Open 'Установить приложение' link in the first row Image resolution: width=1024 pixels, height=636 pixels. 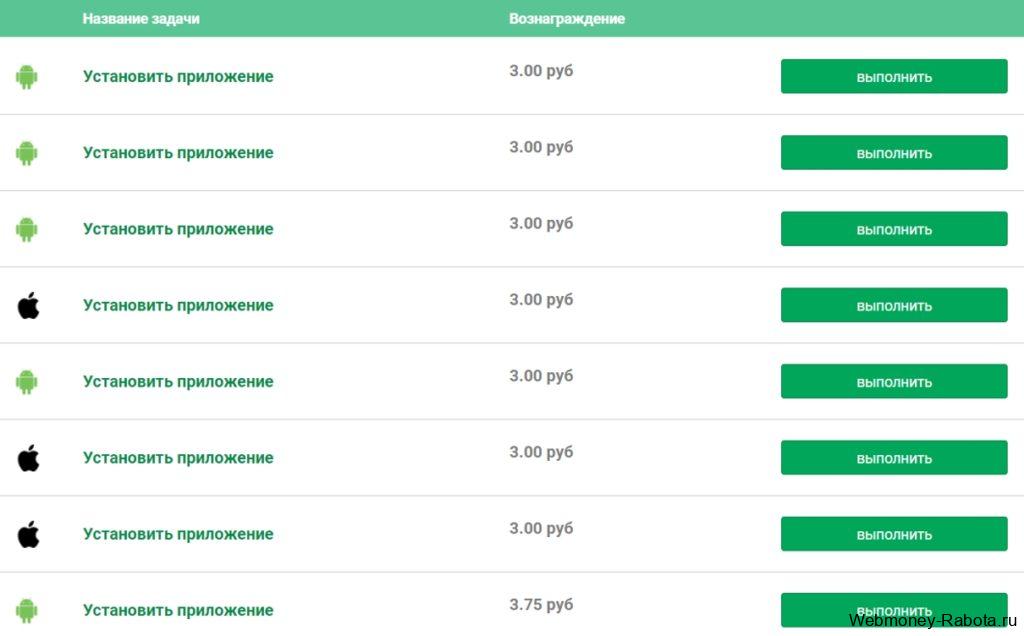click(178, 76)
